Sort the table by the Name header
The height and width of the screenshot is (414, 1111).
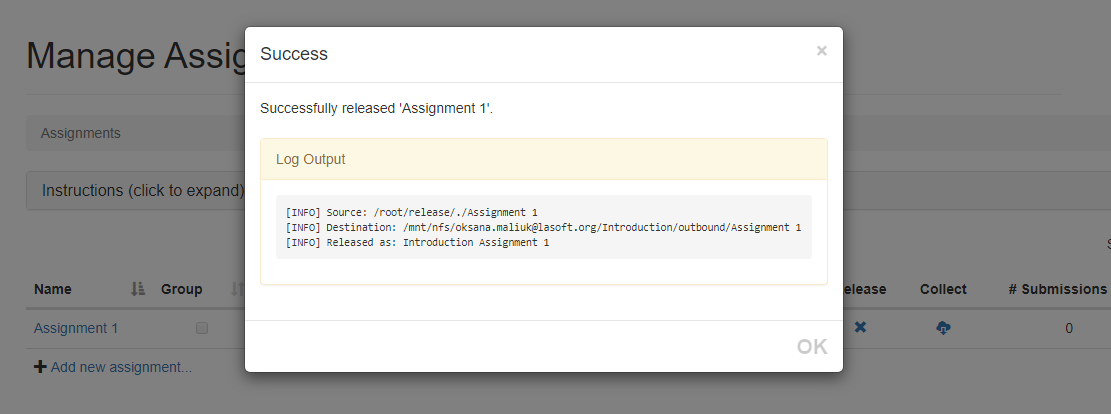(x=52, y=289)
